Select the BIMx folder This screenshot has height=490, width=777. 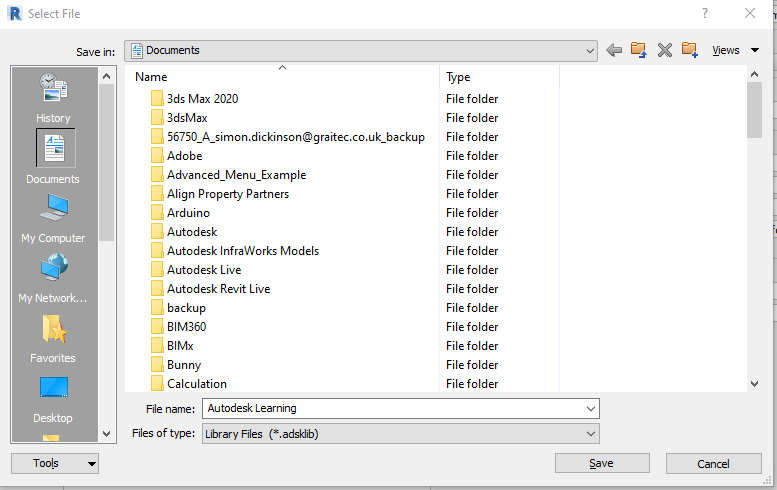180,346
